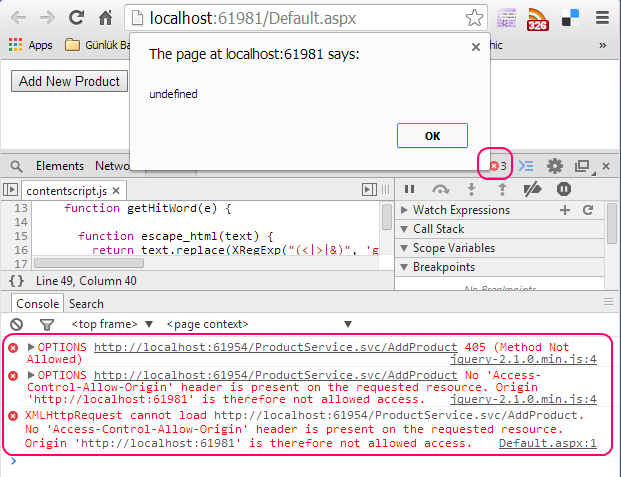Open Chrome main menu hamburger icon
The image size is (621, 477).
602,18
